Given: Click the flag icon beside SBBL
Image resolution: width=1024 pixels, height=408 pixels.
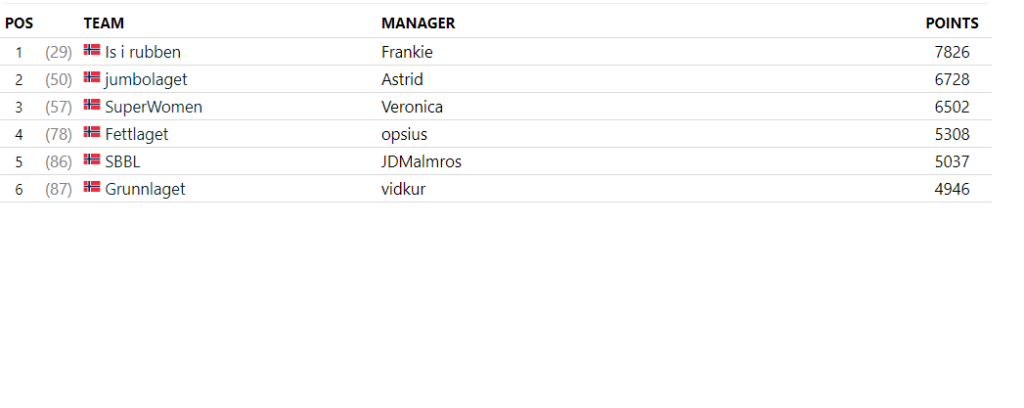Looking at the screenshot, I should 92,159.
